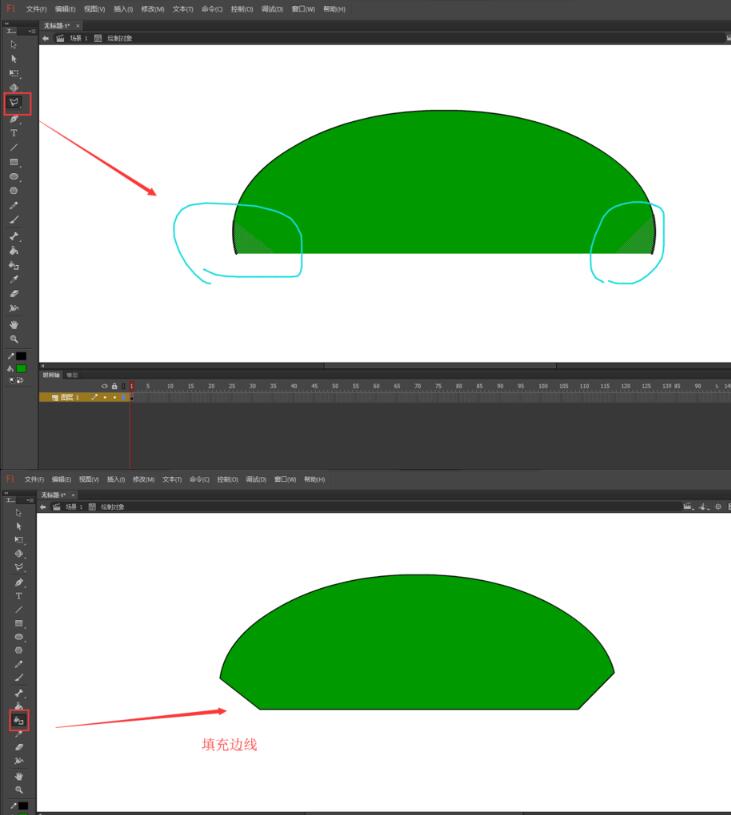Screen dimensions: 731x815
Task: Select the Eraser tool in top toolbar
Action: coord(14,294)
